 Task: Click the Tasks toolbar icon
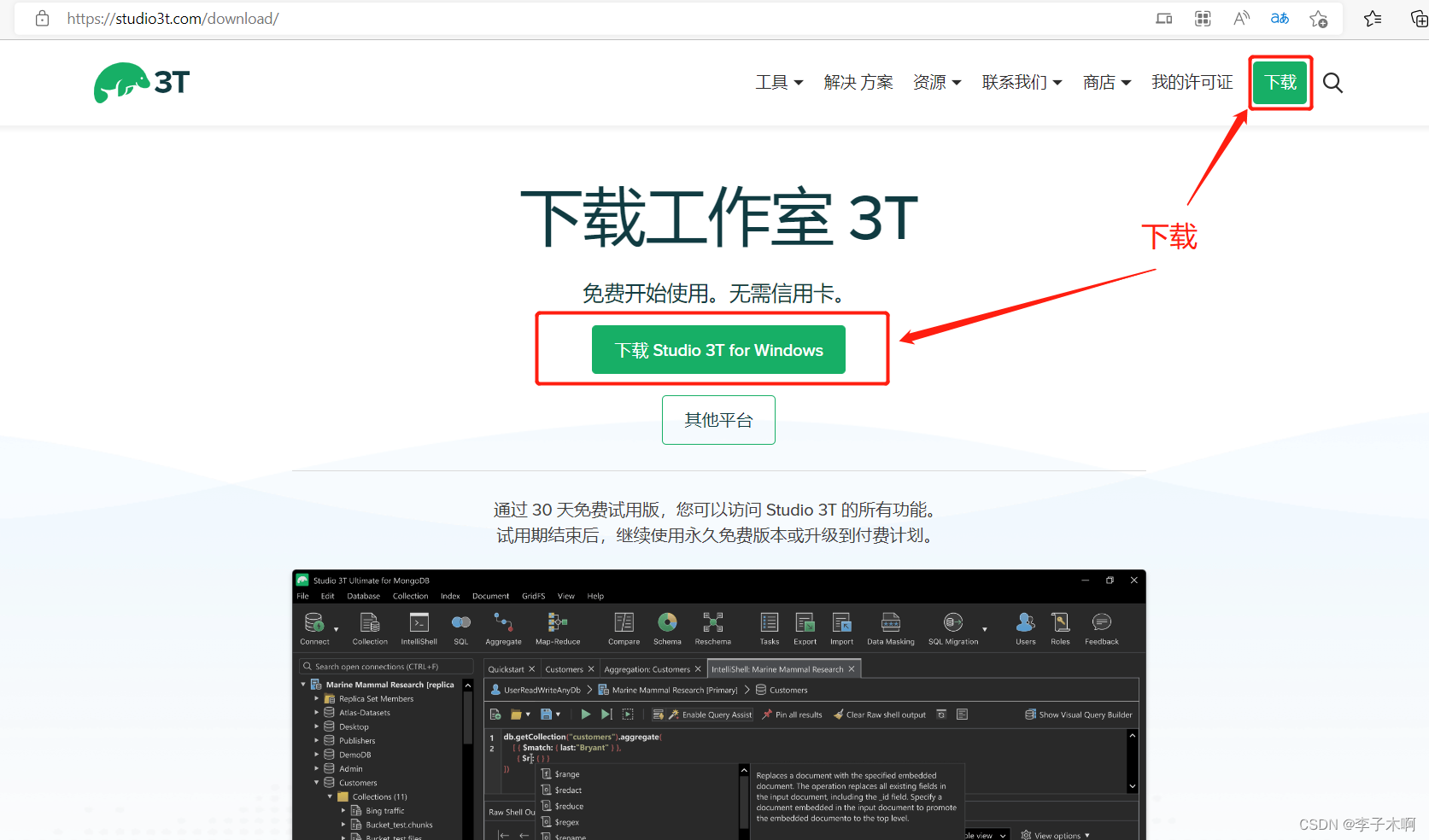point(770,628)
